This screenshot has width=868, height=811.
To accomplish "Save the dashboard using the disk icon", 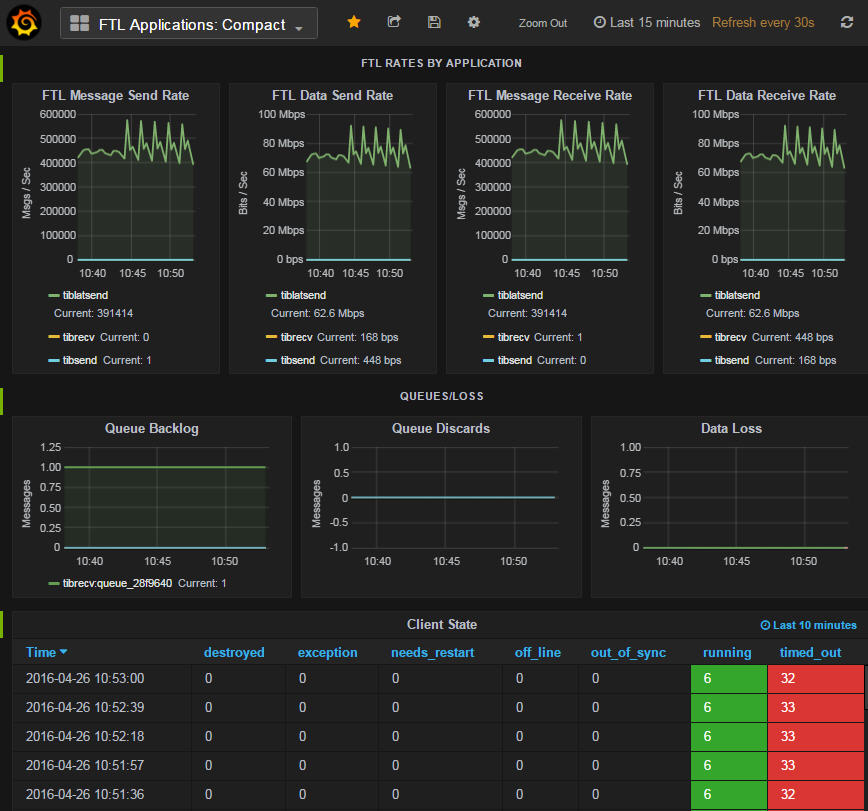I will pyautogui.click(x=432, y=21).
